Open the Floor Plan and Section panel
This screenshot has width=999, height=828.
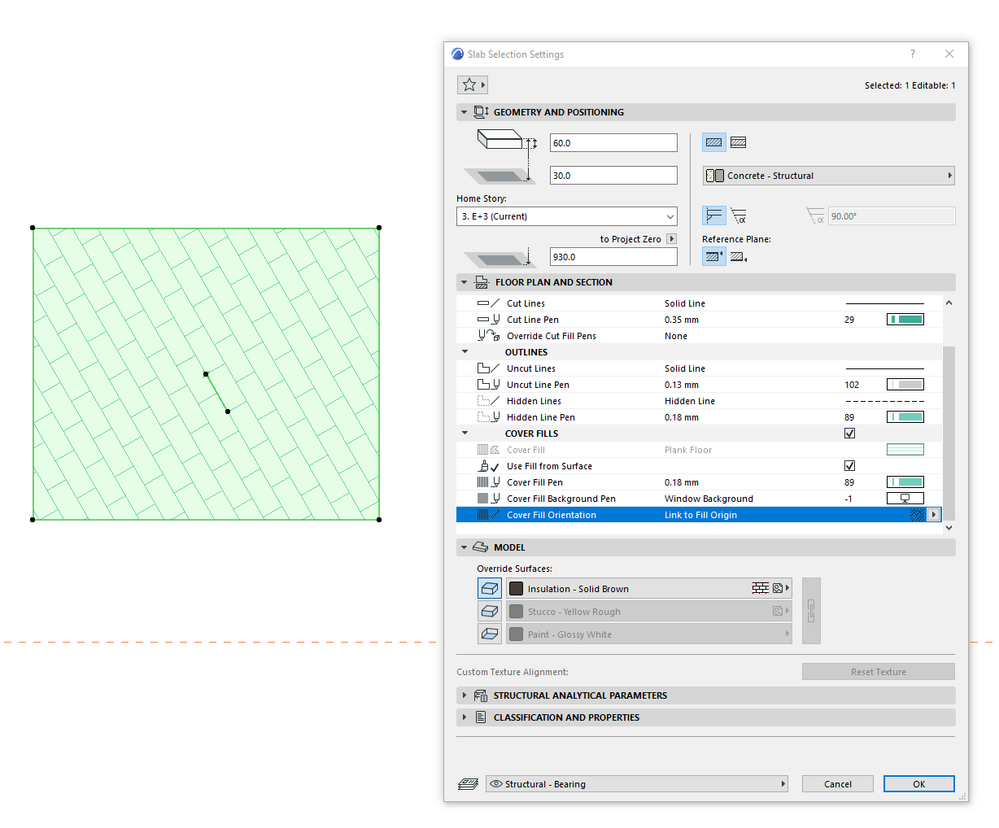pos(464,281)
